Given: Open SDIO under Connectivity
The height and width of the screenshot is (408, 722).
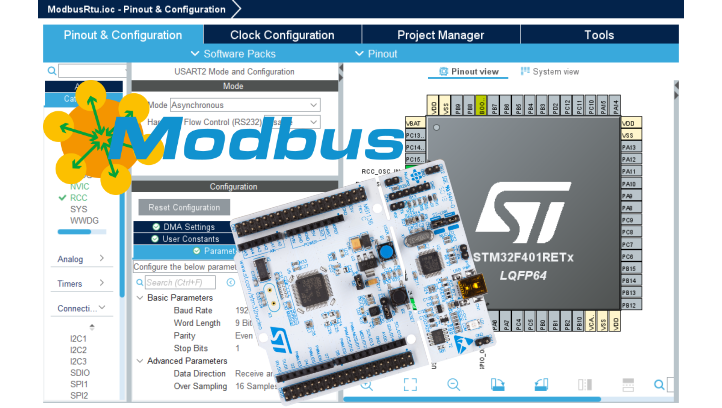Looking at the screenshot, I should click(x=80, y=373).
